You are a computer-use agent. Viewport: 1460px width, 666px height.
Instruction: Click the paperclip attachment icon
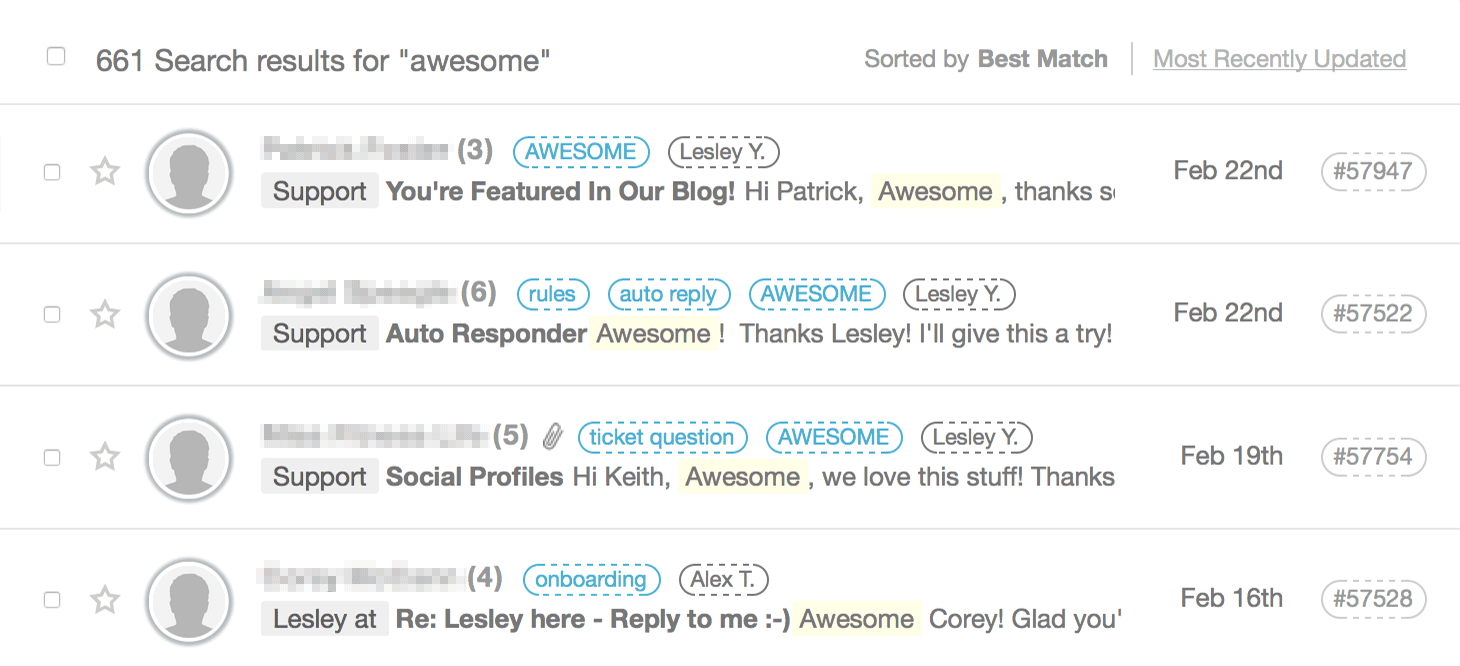point(553,436)
